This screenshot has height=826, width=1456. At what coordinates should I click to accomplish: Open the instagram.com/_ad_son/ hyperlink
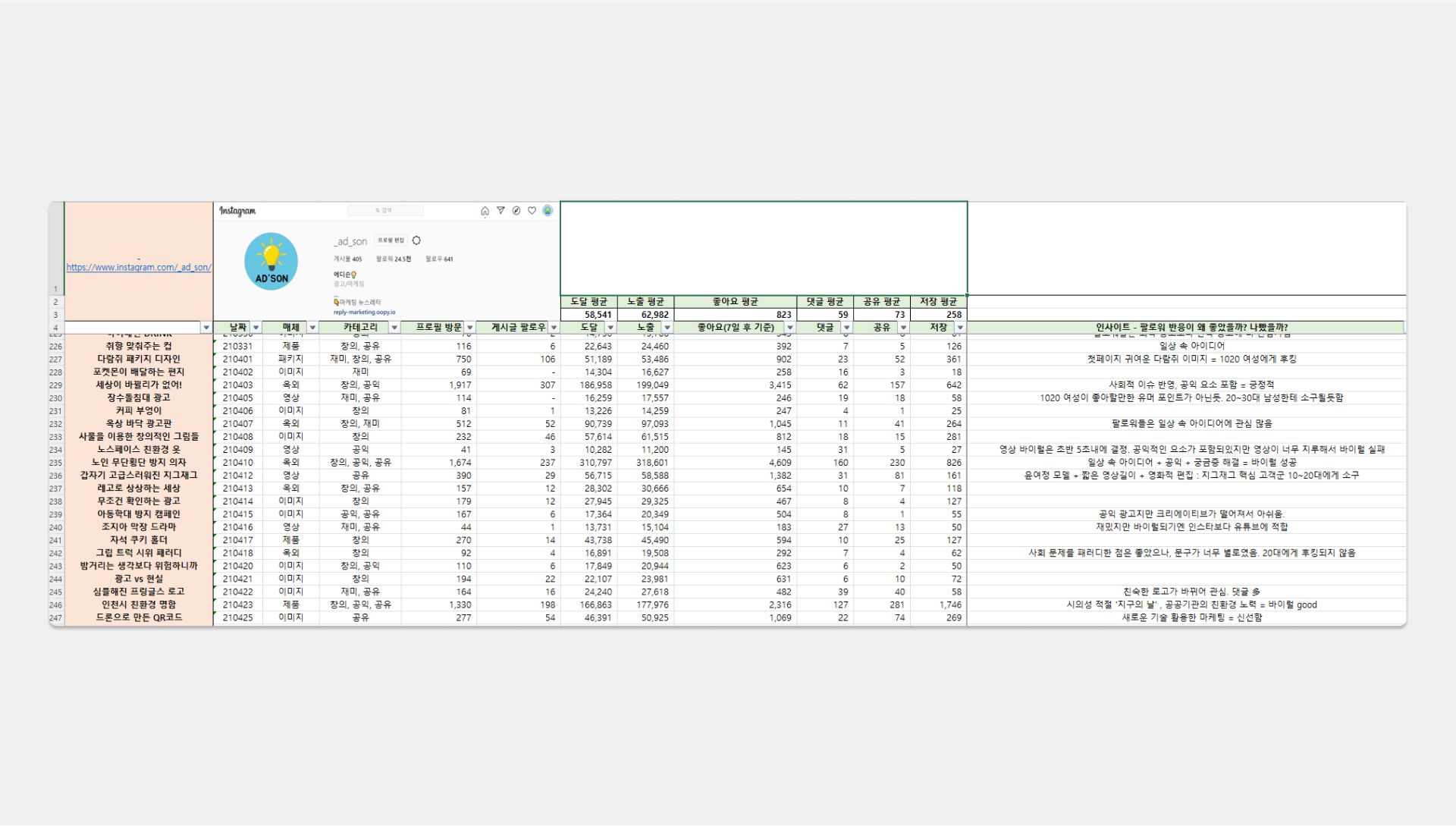(139, 267)
